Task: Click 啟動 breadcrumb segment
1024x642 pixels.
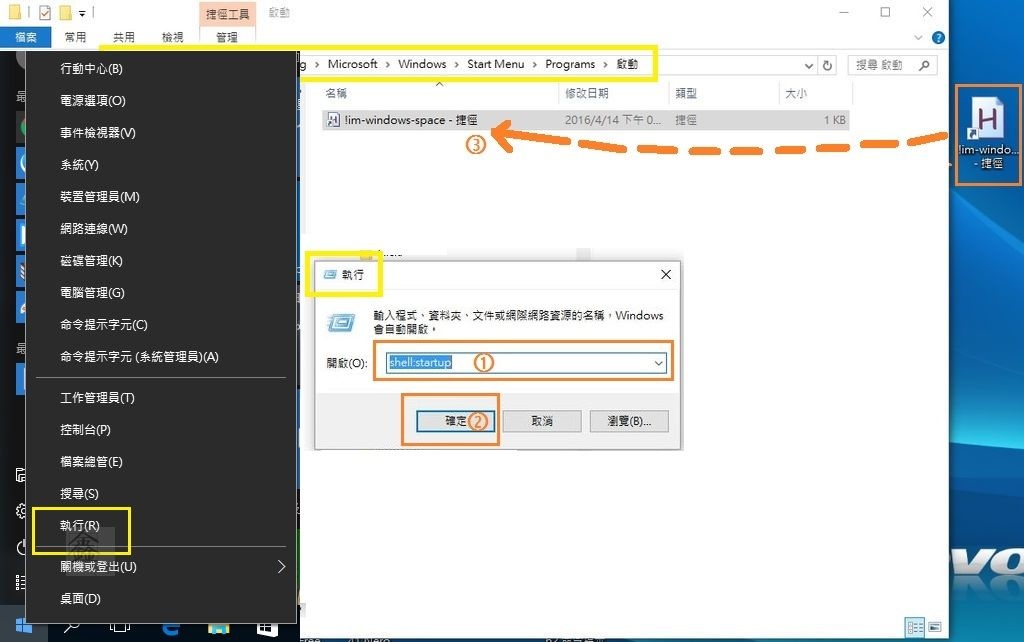Action: coord(627,64)
